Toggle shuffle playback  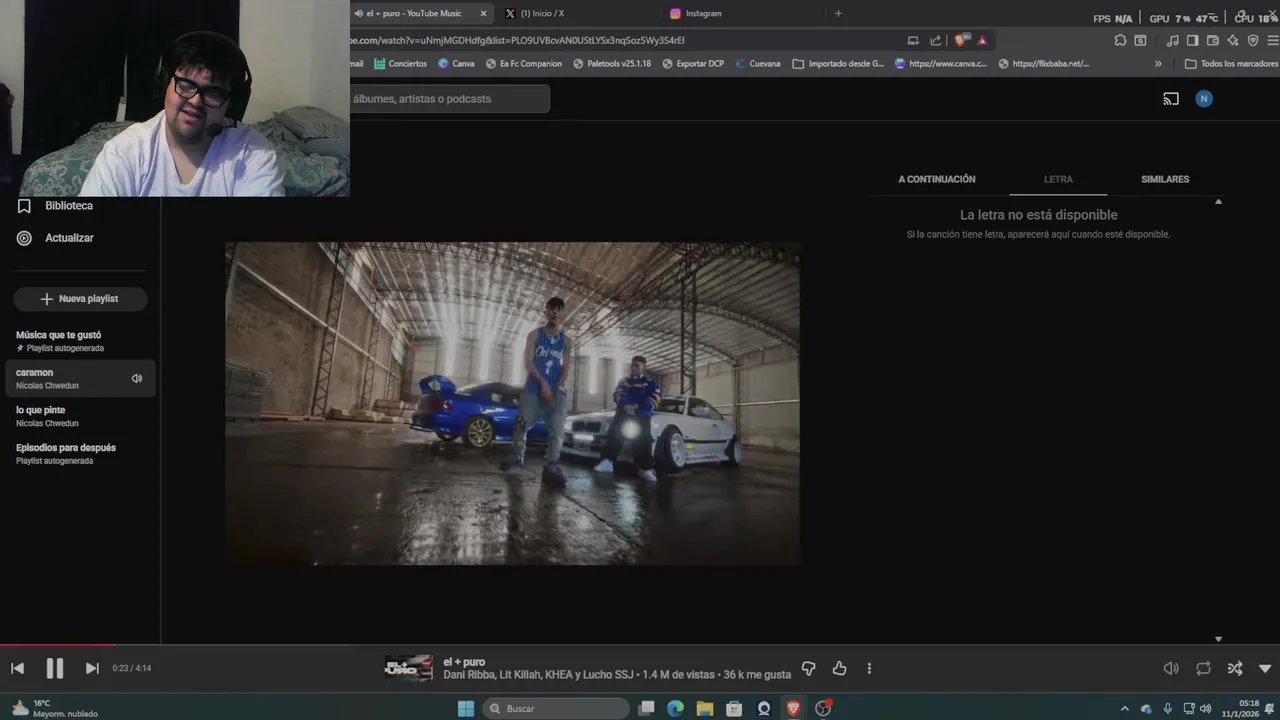tap(1235, 668)
